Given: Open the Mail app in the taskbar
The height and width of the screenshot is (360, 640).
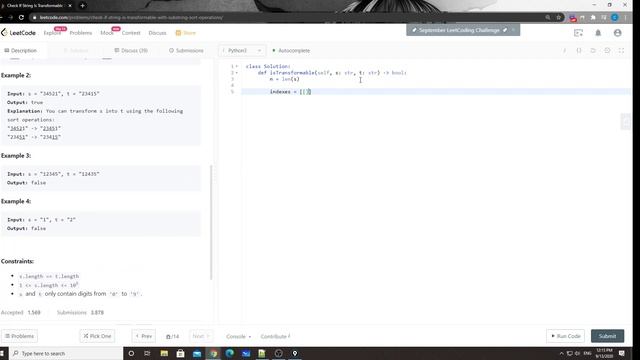Looking at the screenshot, I should [197, 353].
